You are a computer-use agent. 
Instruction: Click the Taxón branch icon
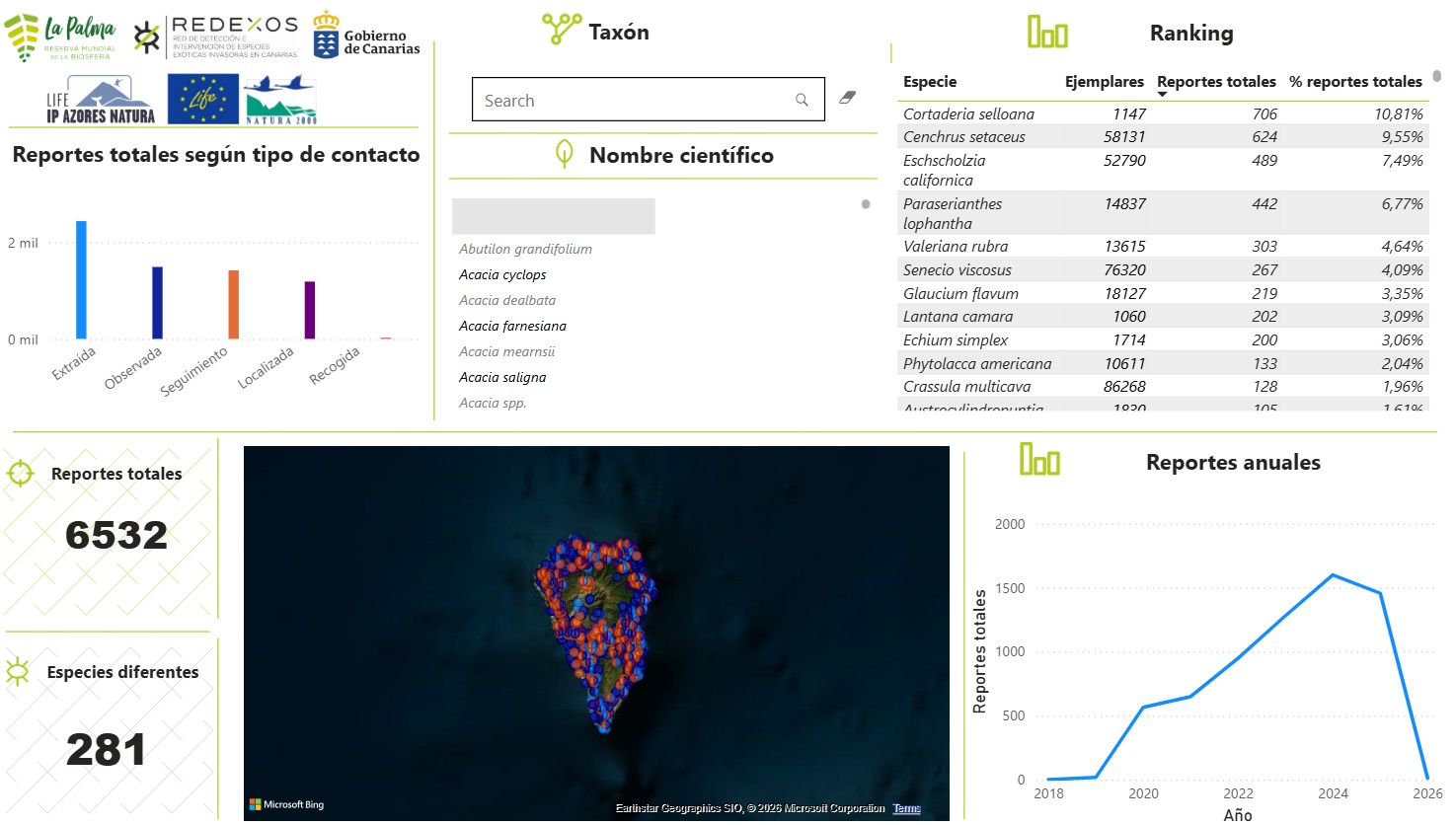point(562,30)
